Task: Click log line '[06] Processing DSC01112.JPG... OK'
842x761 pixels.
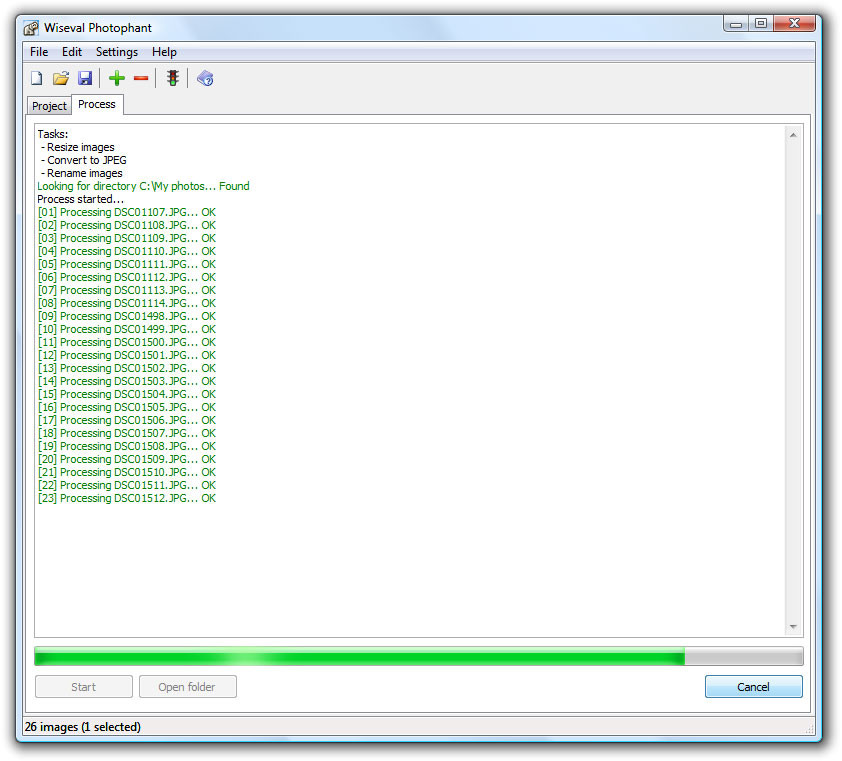Action: pyautogui.click(x=127, y=277)
